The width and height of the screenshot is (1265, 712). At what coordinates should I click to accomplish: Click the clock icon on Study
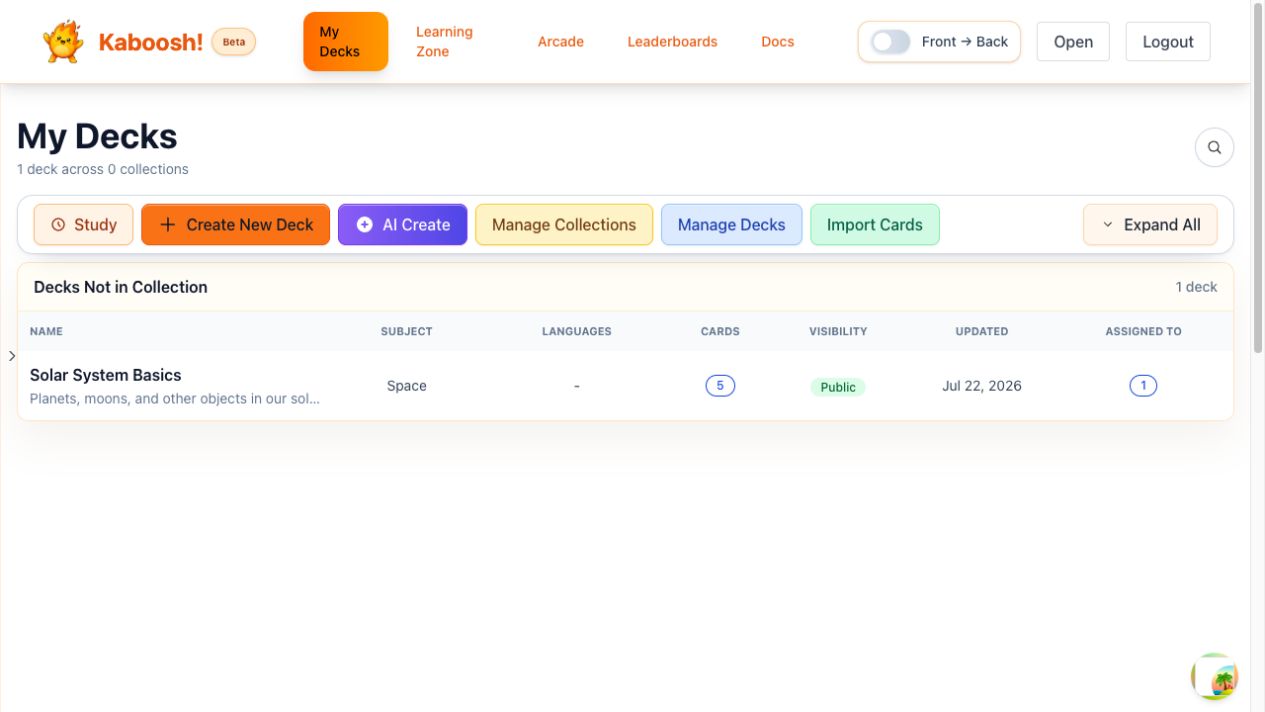(x=58, y=225)
